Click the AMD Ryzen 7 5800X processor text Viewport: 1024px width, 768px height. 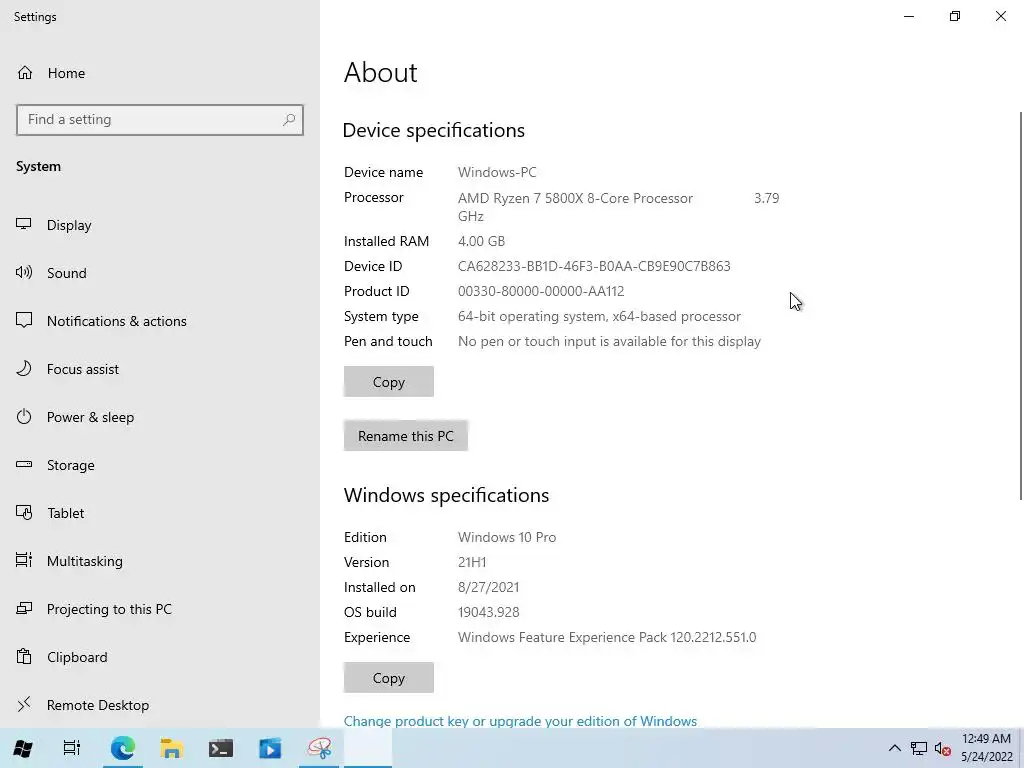(575, 198)
